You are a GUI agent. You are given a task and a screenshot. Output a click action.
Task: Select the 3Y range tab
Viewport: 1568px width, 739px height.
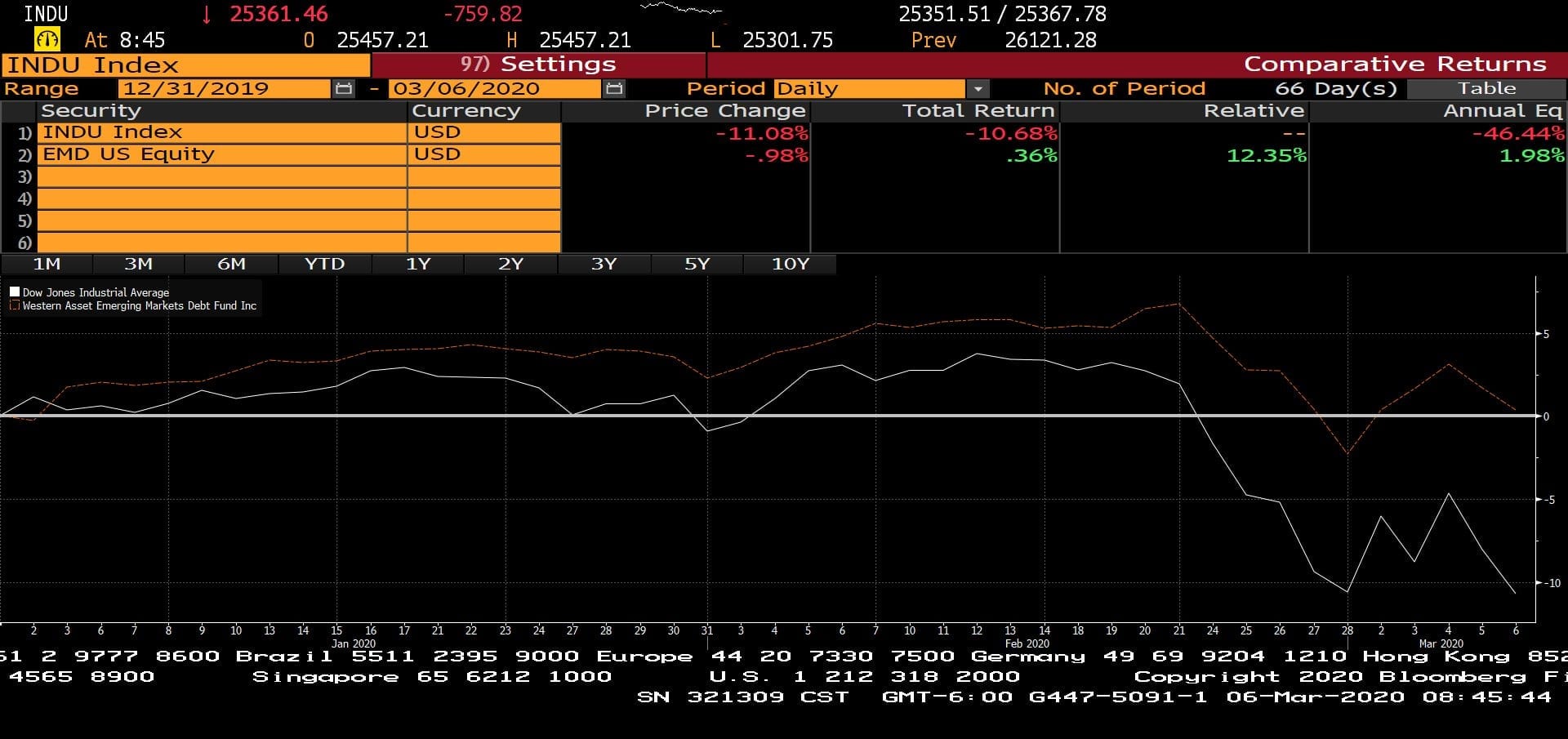[604, 264]
